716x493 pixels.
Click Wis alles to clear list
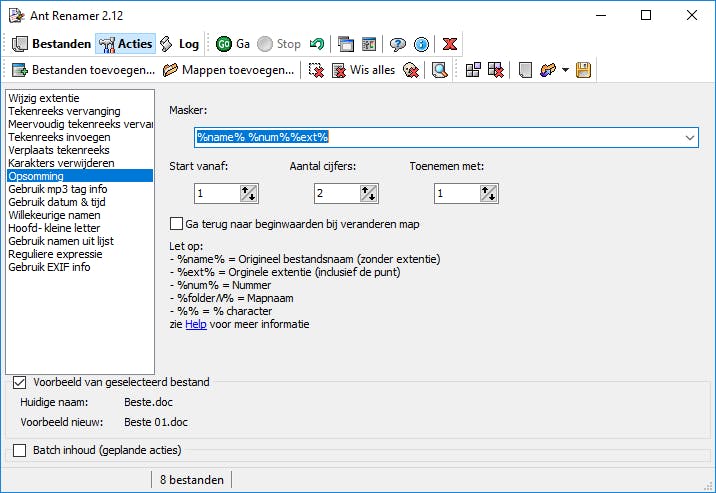coord(363,70)
